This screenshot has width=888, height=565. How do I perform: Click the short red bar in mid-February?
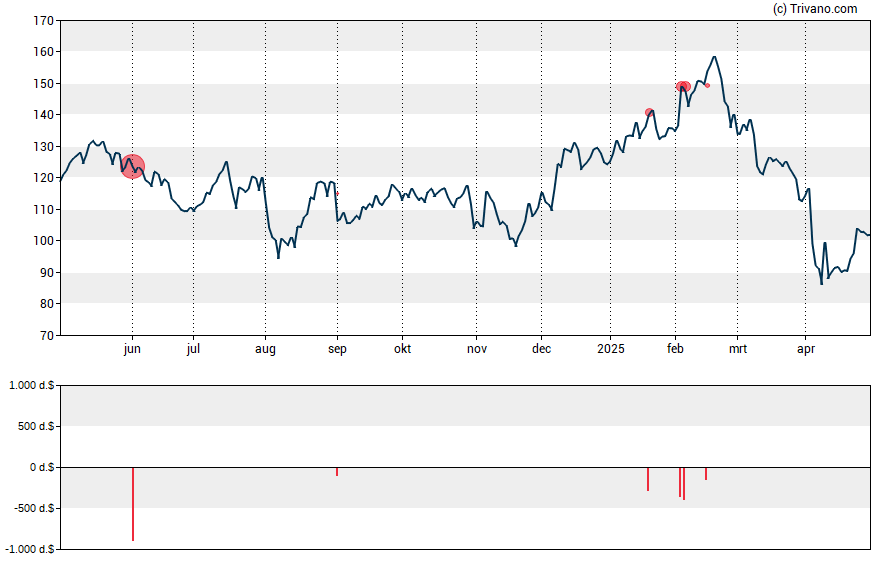pos(706,474)
